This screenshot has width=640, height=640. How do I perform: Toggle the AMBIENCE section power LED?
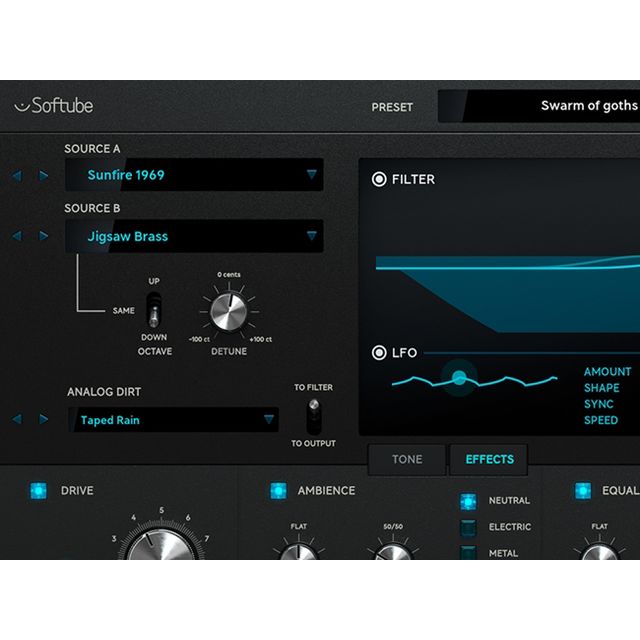[x=278, y=491]
